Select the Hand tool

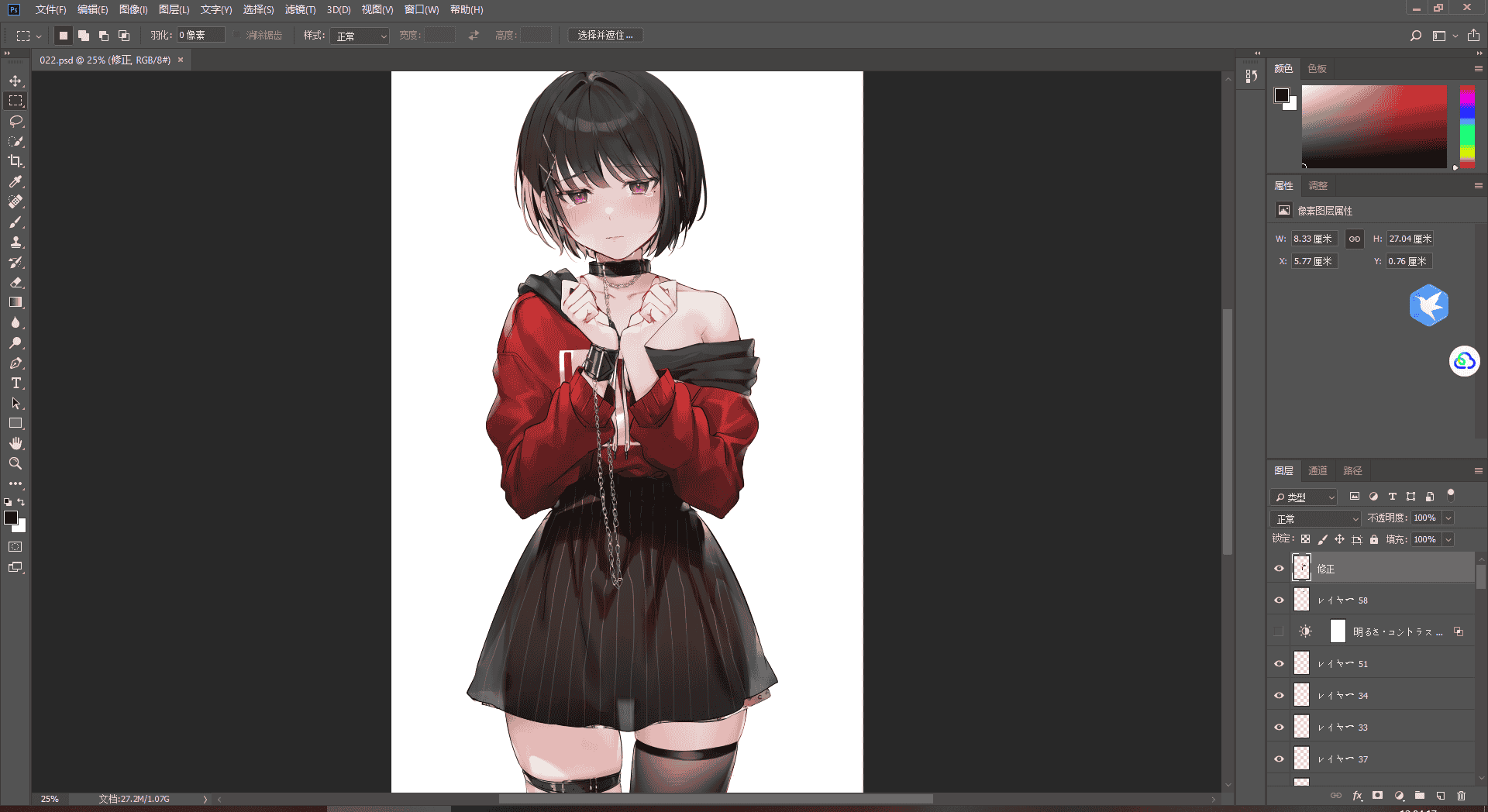click(15, 443)
